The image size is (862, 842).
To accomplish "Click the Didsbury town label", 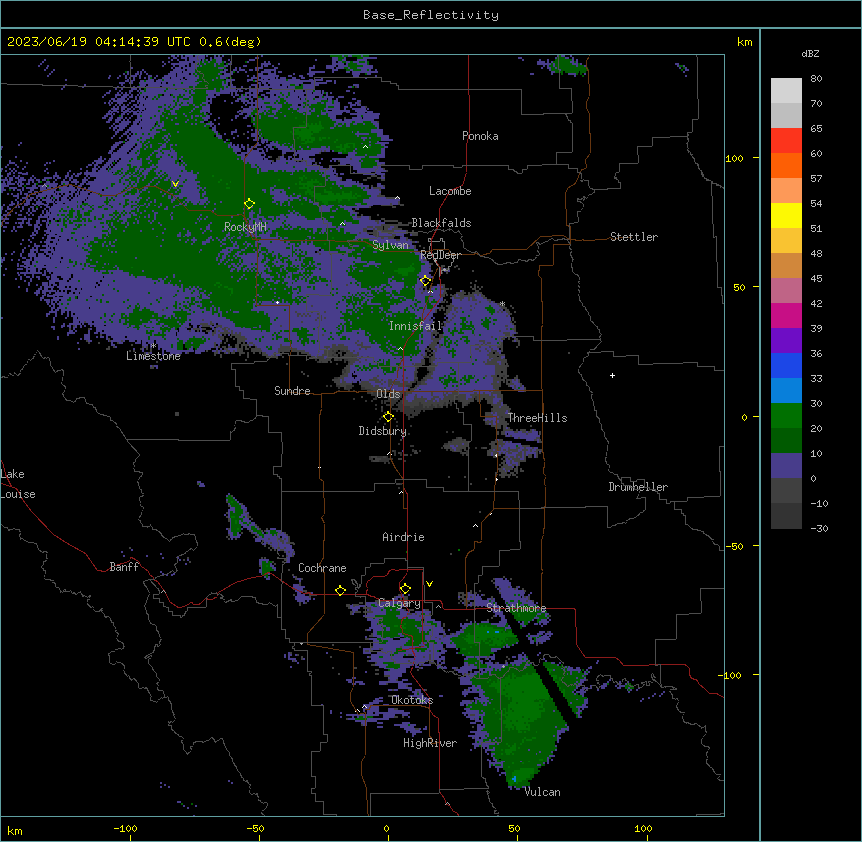I will click(x=383, y=431).
